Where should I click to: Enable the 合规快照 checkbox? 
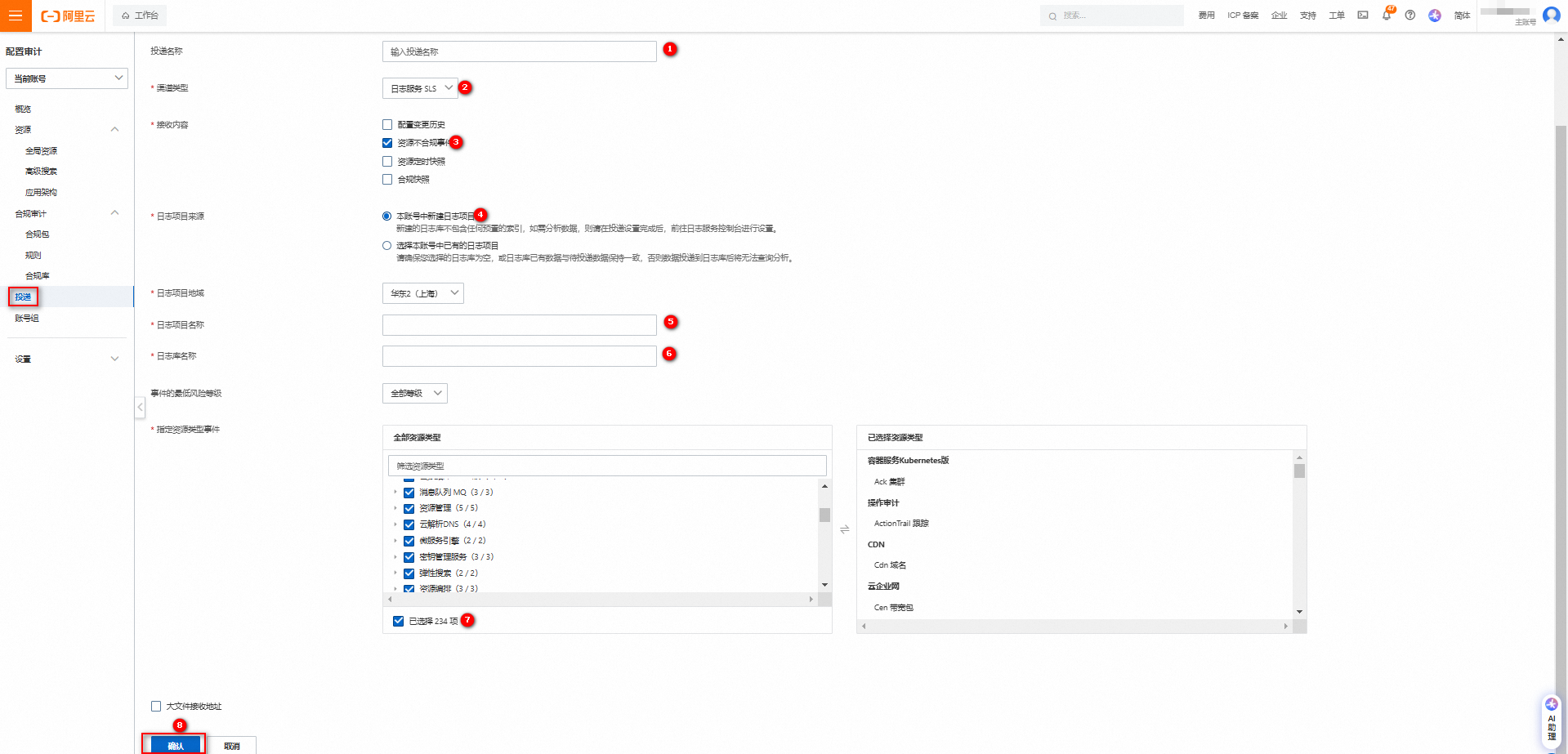click(387, 180)
